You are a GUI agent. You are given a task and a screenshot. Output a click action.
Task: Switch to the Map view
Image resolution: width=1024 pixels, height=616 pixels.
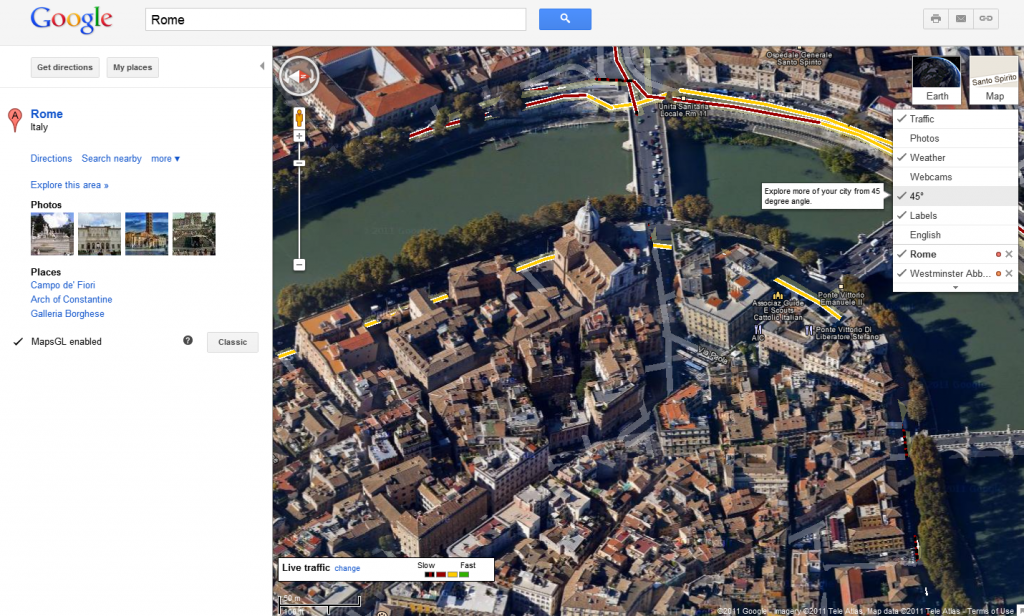coord(993,80)
